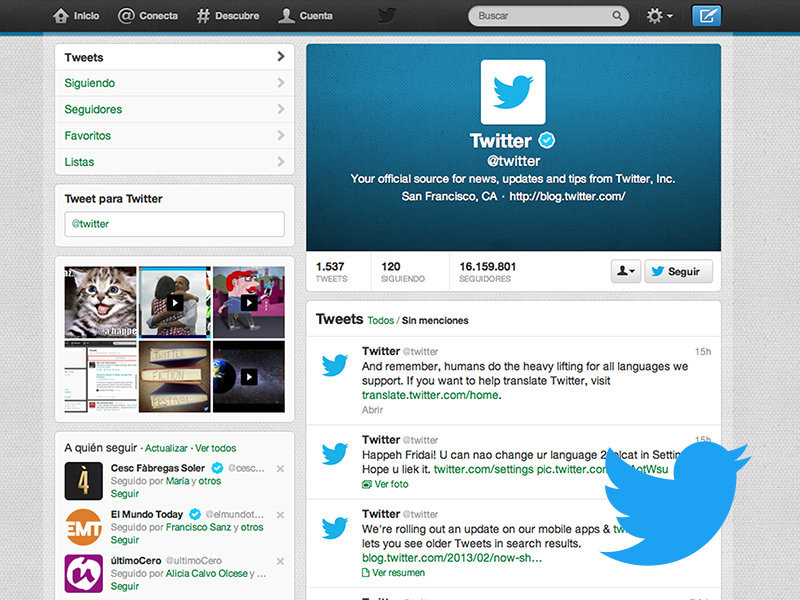The image size is (800, 600).
Task: Dismiss Cesc Fàbregas Soler suggestion
Action: [280, 469]
